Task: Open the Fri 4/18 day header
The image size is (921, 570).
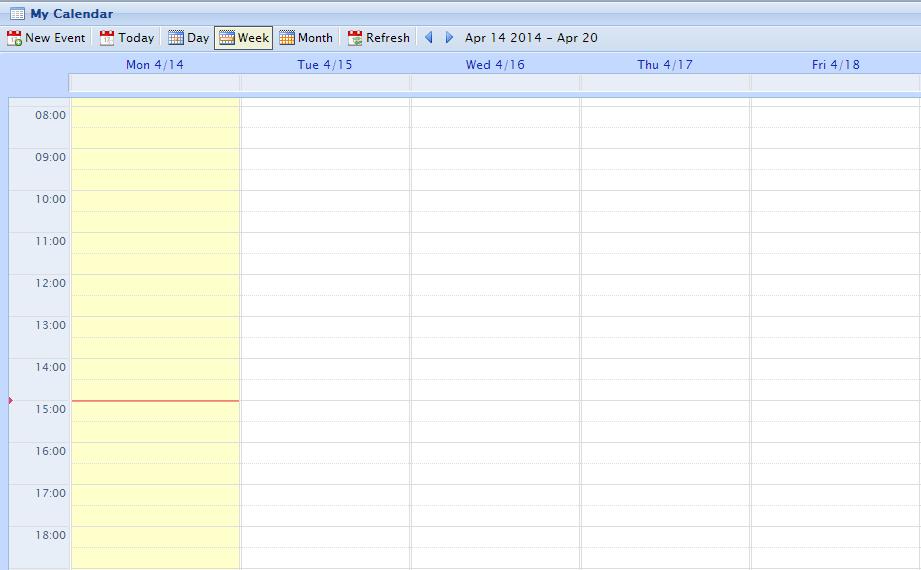Action: [835, 65]
